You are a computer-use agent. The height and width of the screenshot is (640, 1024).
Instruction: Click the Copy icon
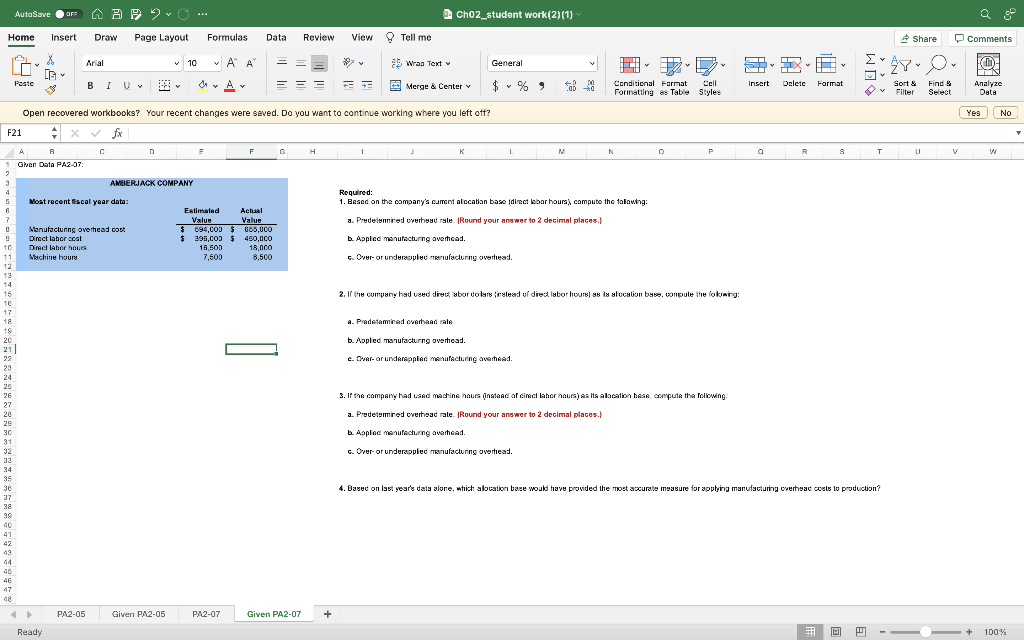click(50, 74)
